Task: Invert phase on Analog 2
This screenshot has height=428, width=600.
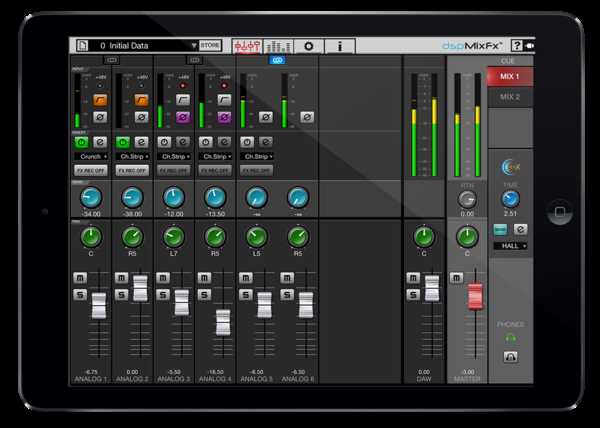Action: [x=141, y=117]
